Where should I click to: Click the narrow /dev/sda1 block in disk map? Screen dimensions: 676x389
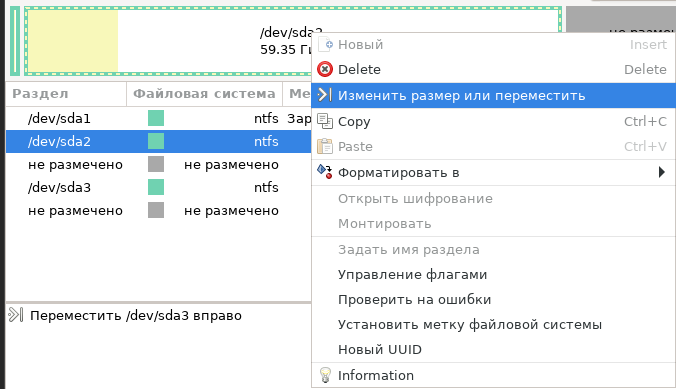coord(15,41)
